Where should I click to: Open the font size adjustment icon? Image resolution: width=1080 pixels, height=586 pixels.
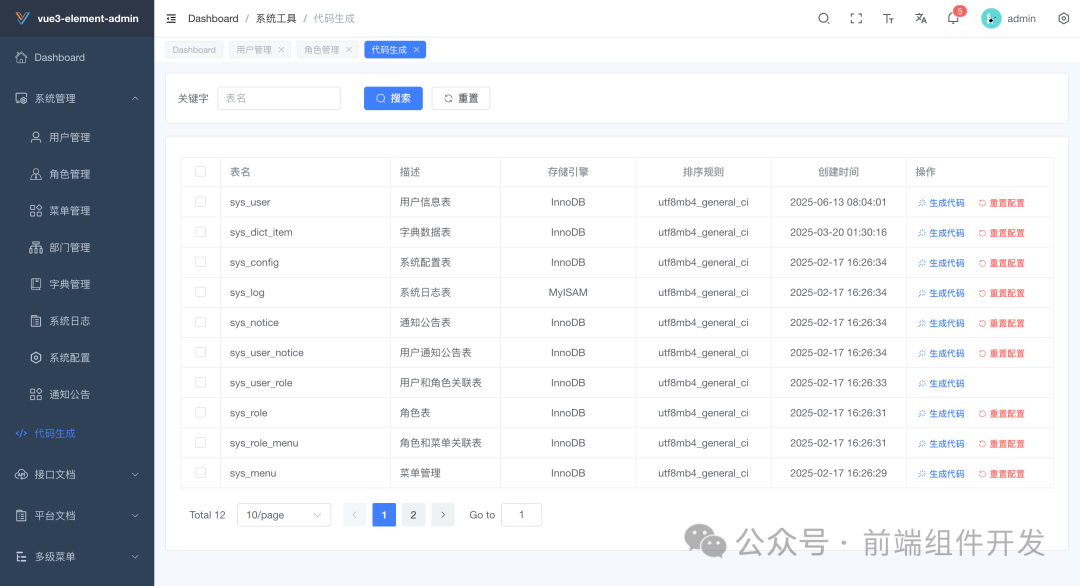point(888,18)
